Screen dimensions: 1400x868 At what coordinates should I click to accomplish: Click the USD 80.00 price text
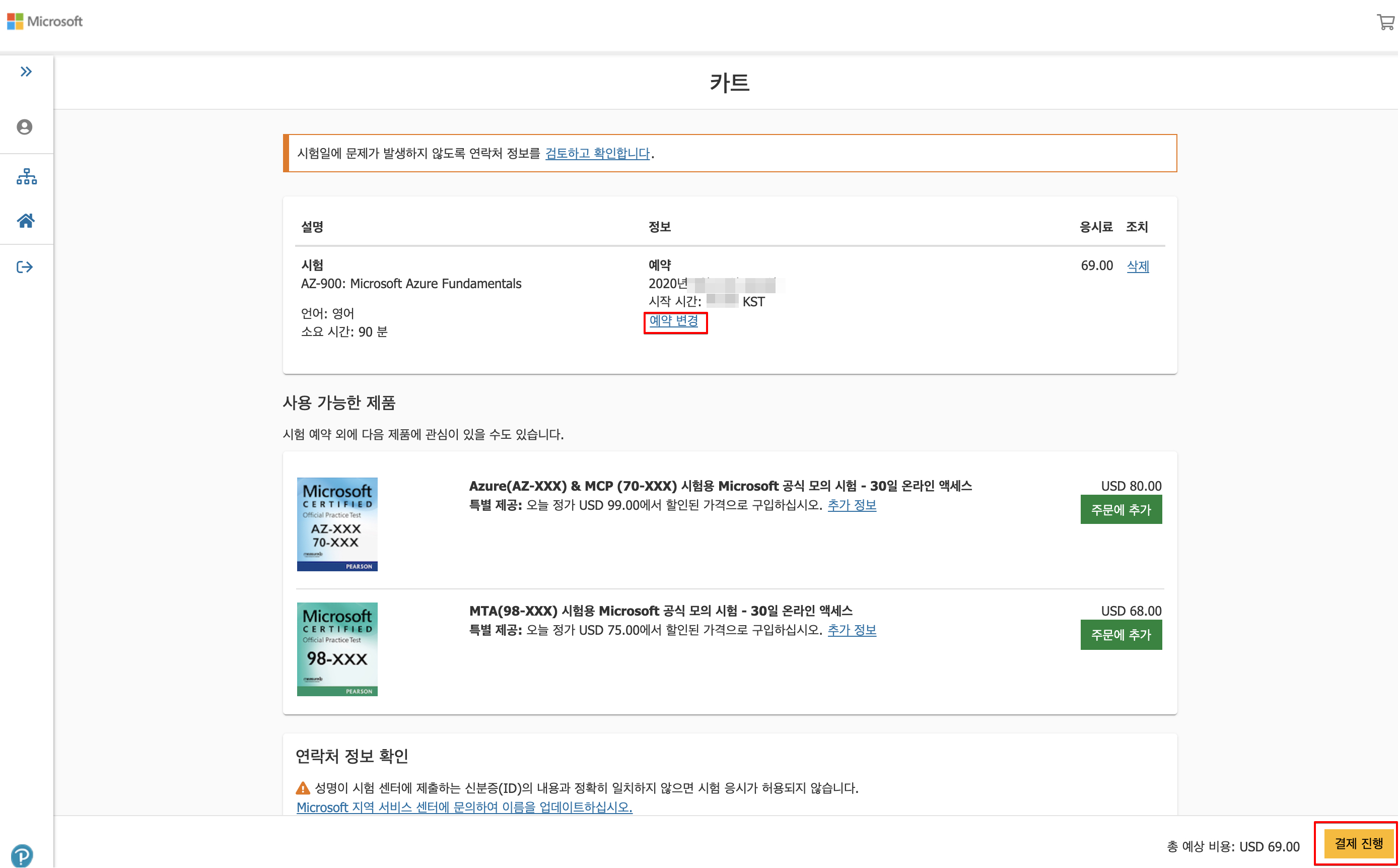(x=1132, y=486)
